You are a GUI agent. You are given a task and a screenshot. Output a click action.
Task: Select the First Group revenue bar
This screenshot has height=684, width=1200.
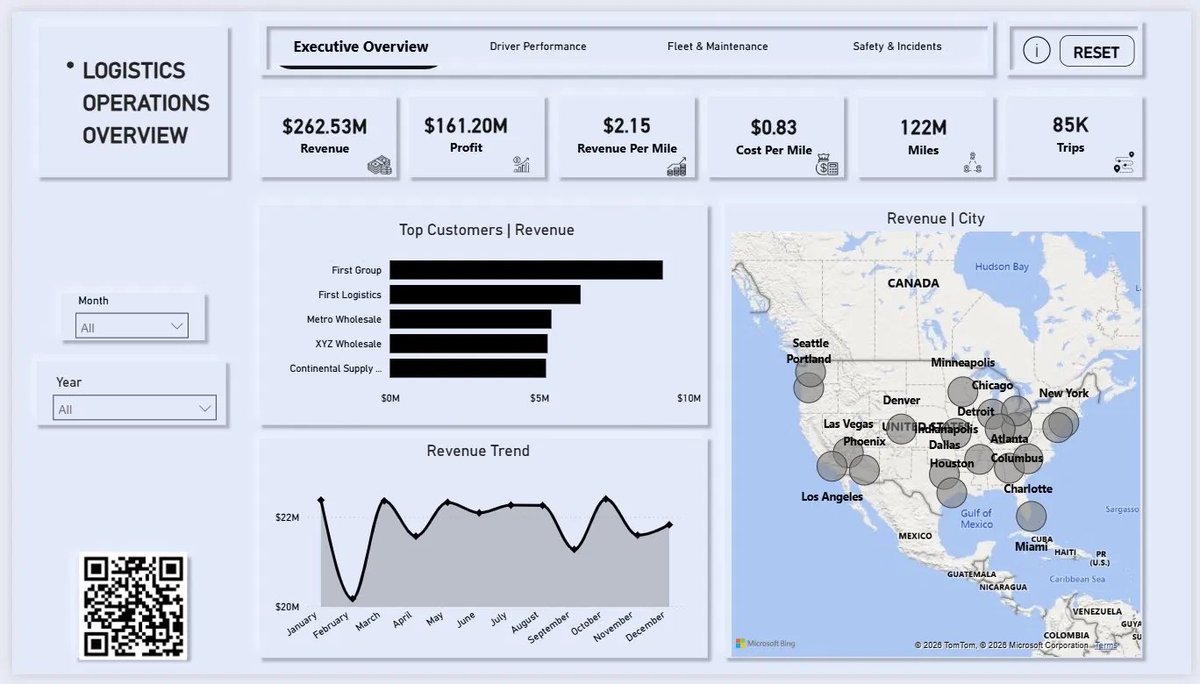pos(526,270)
